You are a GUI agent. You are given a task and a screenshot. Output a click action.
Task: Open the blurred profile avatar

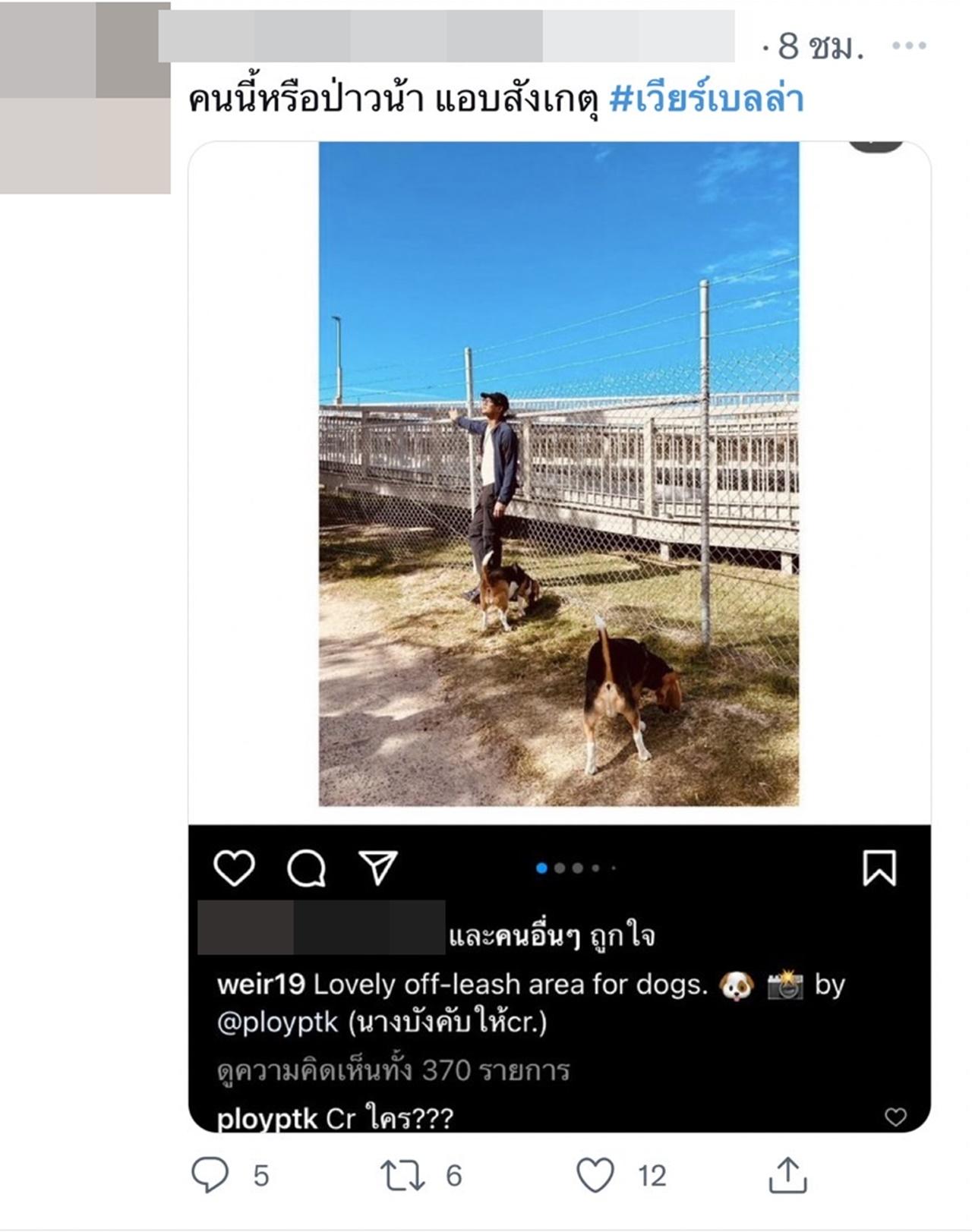pyautogui.click(x=85, y=97)
